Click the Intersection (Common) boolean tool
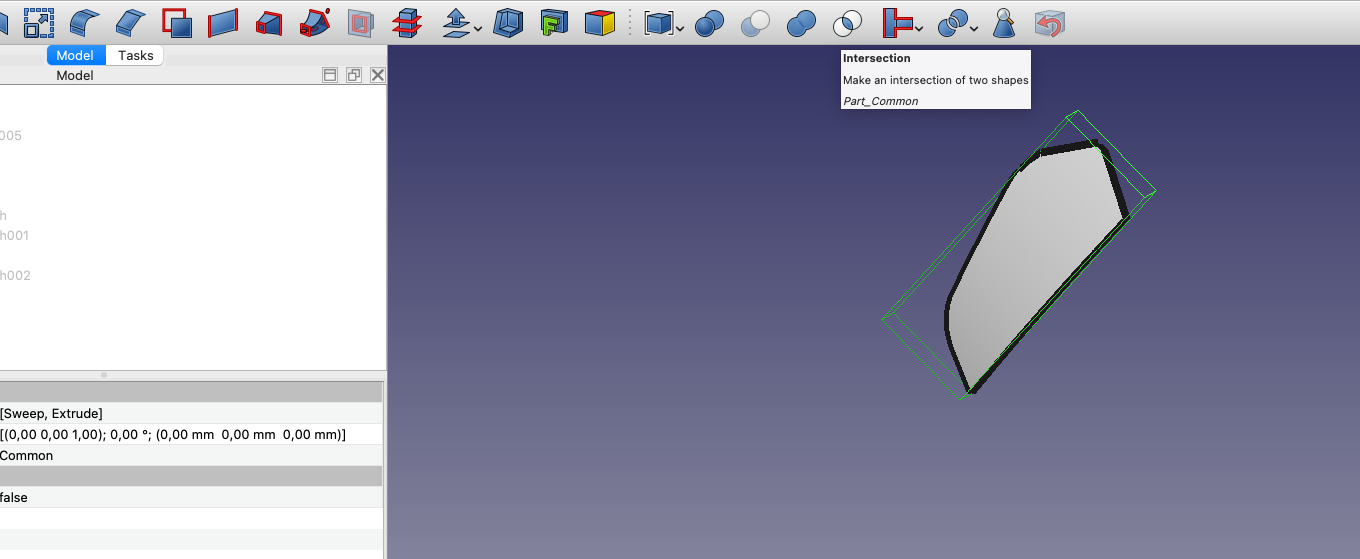The height and width of the screenshot is (559, 1360). coord(847,22)
